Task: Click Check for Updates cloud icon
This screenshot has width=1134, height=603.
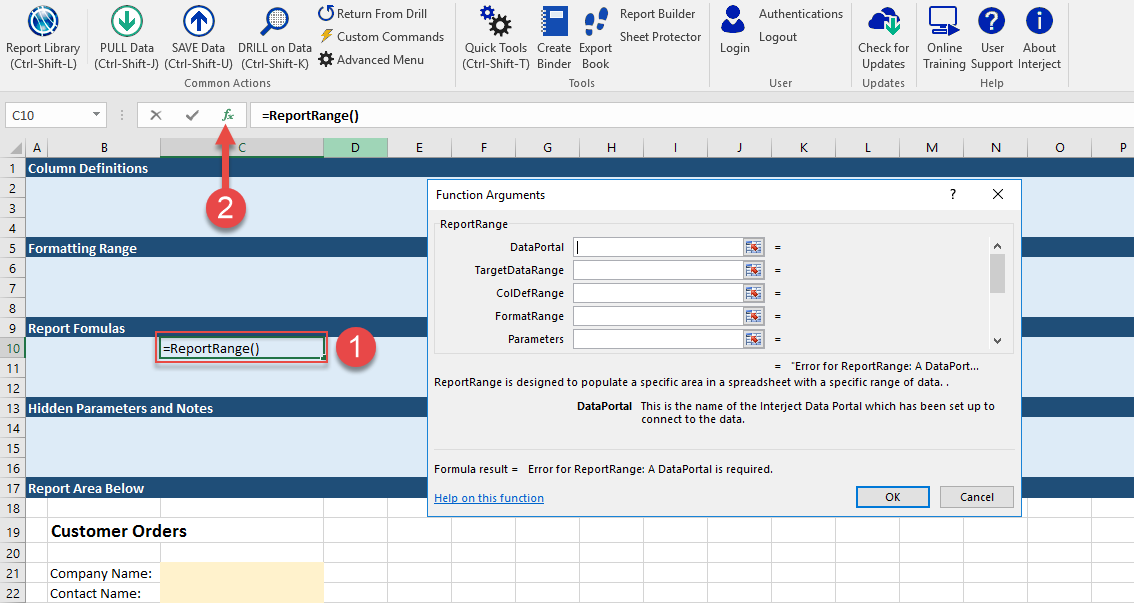Action: [884, 22]
